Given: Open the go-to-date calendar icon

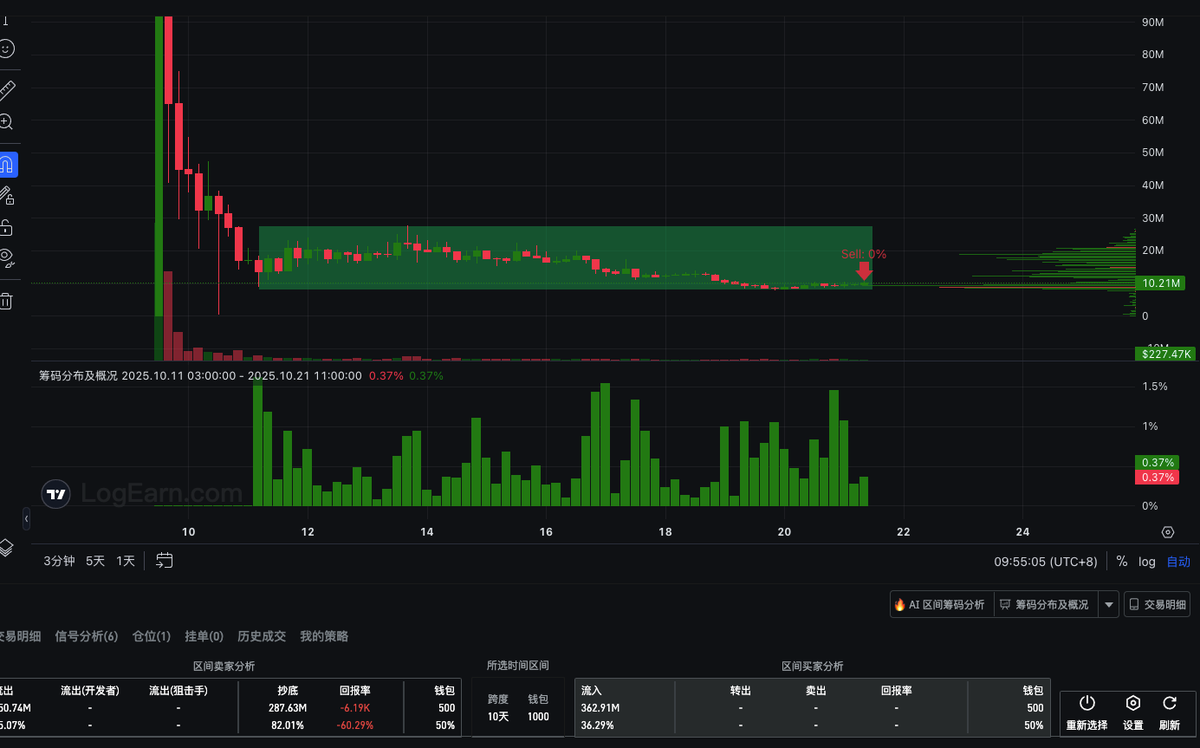Looking at the screenshot, I should 165,561.
